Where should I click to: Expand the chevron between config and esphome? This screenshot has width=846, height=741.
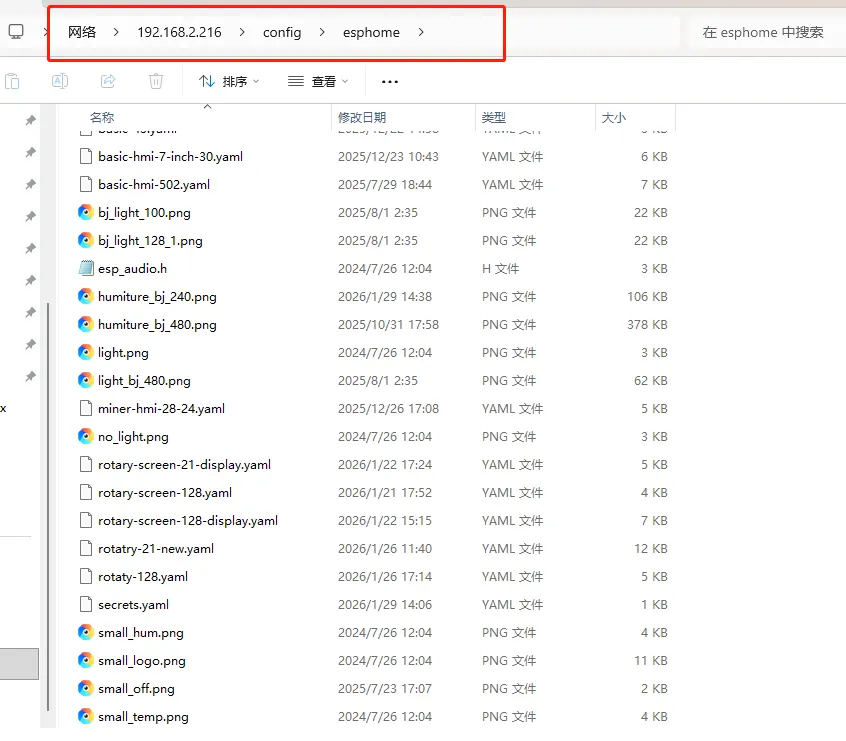[x=322, y=32]
